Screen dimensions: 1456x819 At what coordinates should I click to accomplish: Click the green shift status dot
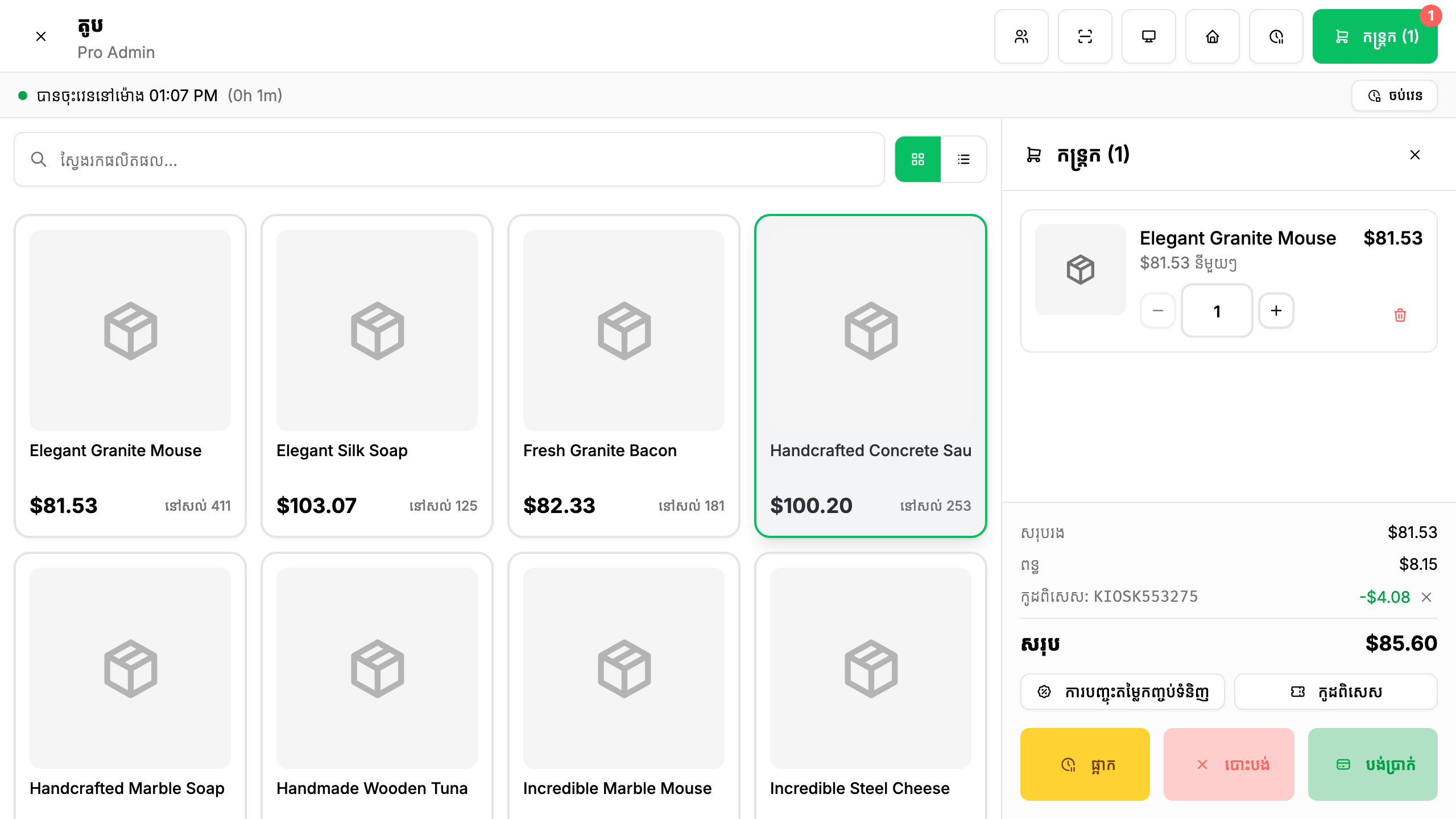point(23,96)
